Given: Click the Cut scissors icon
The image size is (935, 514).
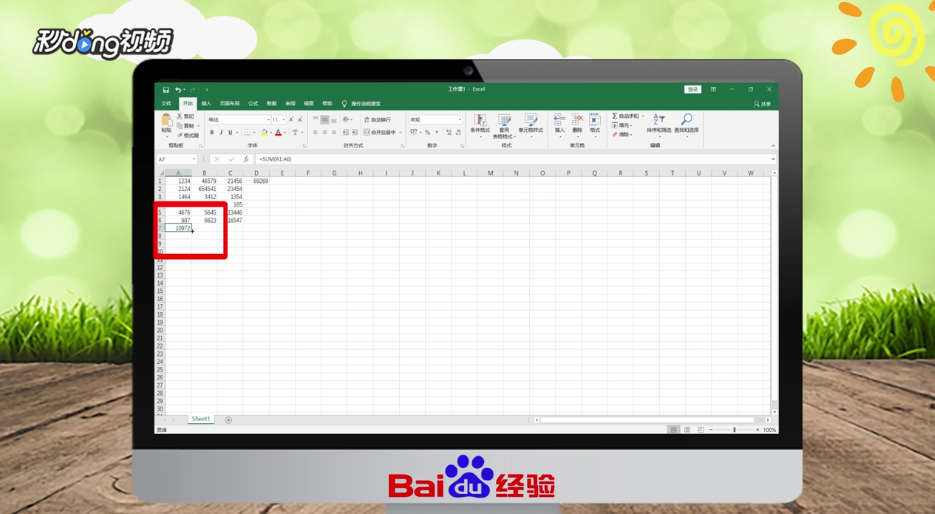Looking at the screenshot, I should [x=179, y=116].
